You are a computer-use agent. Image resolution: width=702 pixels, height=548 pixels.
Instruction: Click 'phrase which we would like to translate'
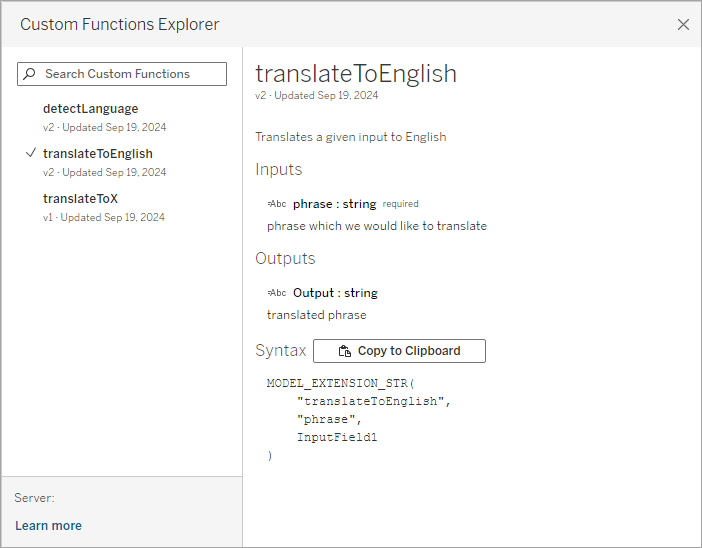pos(377,226)
